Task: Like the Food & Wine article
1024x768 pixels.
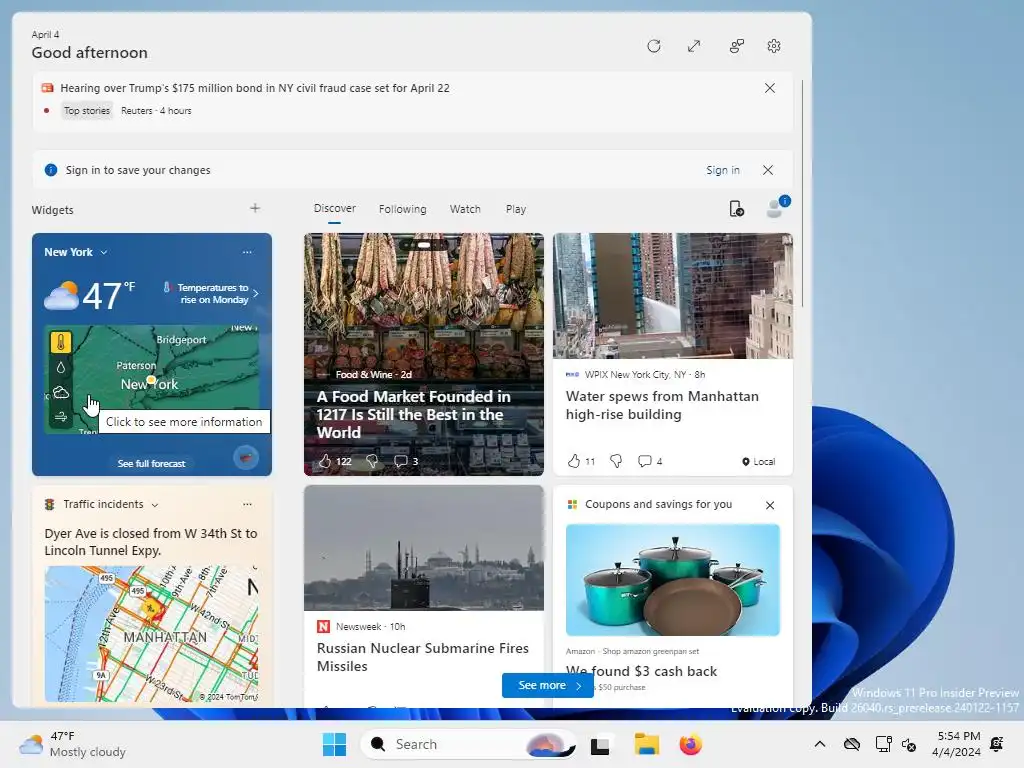Action: click(x=325, y=461)
